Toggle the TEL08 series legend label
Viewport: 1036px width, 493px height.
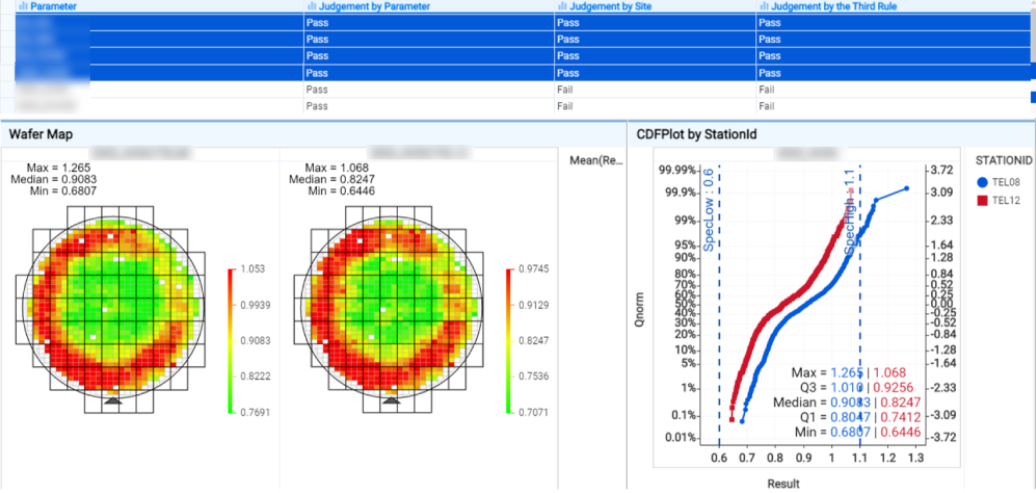tap(1008, 182)
